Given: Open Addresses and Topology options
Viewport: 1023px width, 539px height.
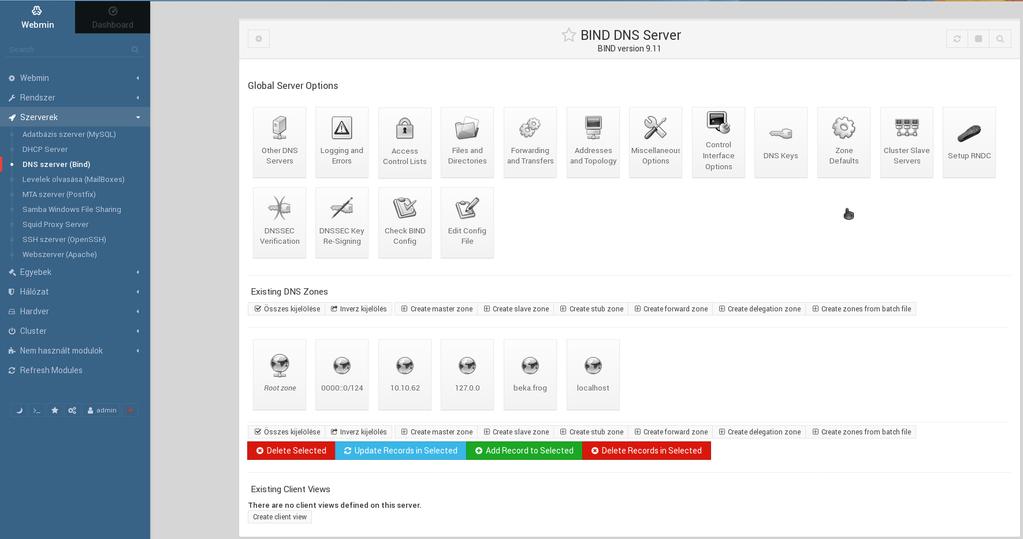Looking at the screenshot, I should [x=593, y=142].
